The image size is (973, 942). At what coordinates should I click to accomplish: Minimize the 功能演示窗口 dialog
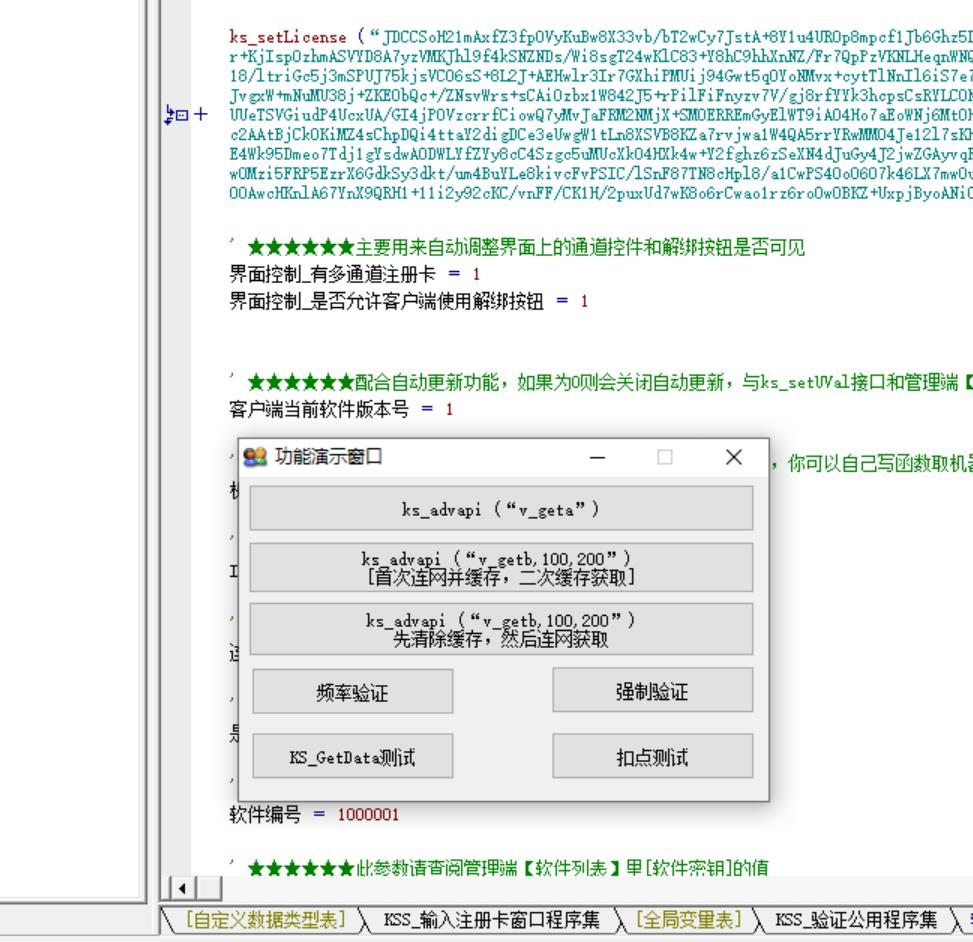tap(597, 457)
